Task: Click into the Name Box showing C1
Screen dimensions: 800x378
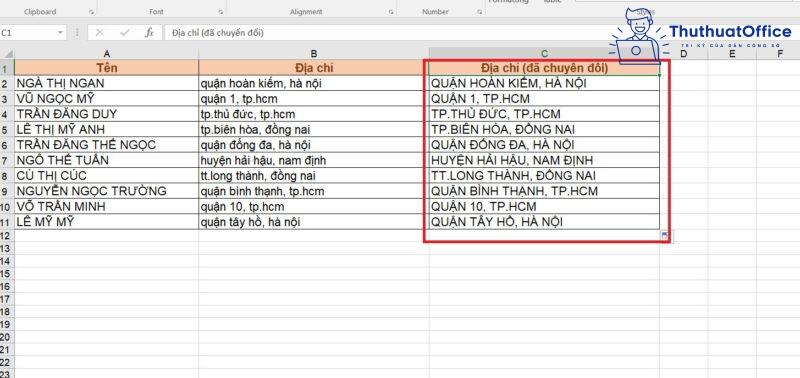Action: (x=28, y=33)
